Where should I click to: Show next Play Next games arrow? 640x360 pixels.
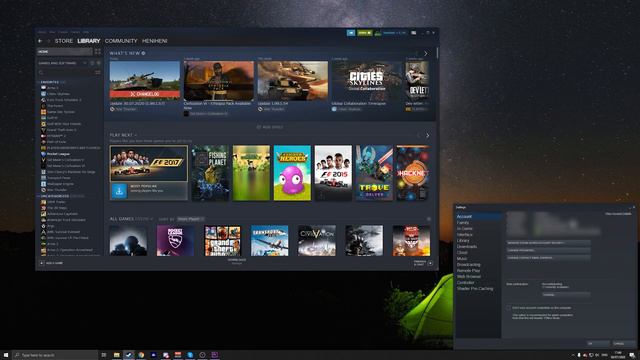tap(427, 136)
